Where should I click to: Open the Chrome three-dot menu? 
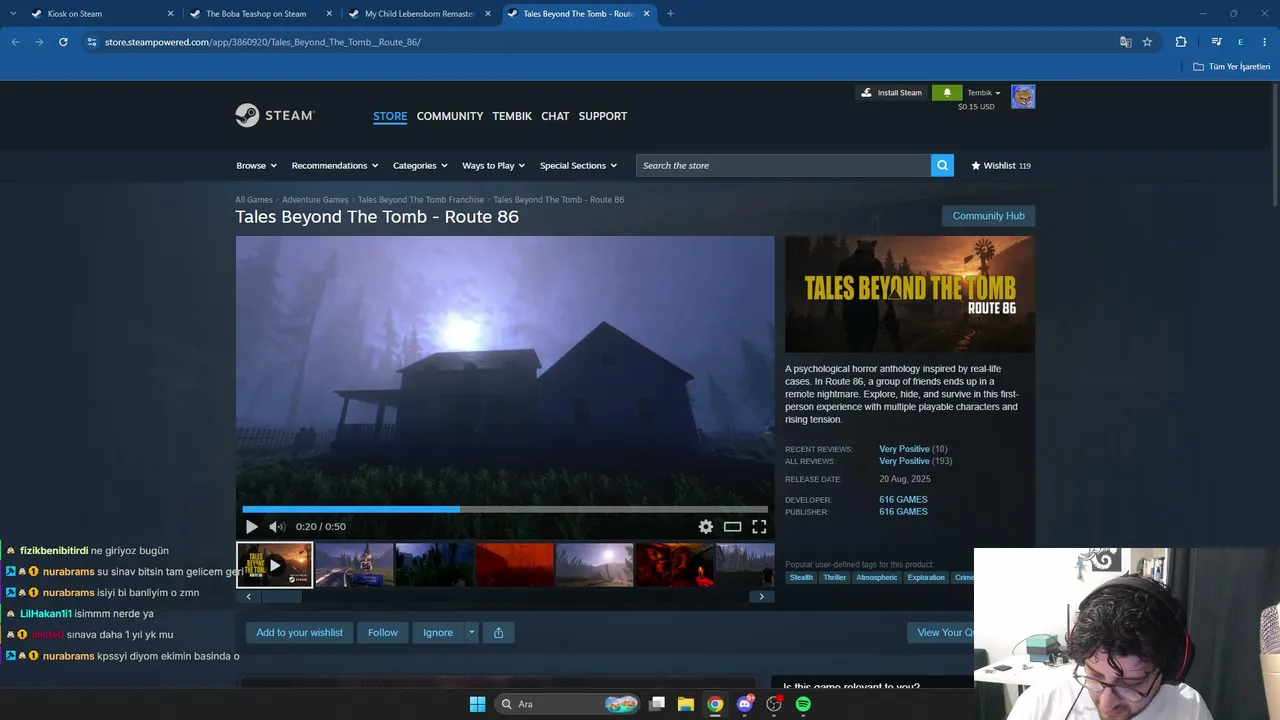1264,42
